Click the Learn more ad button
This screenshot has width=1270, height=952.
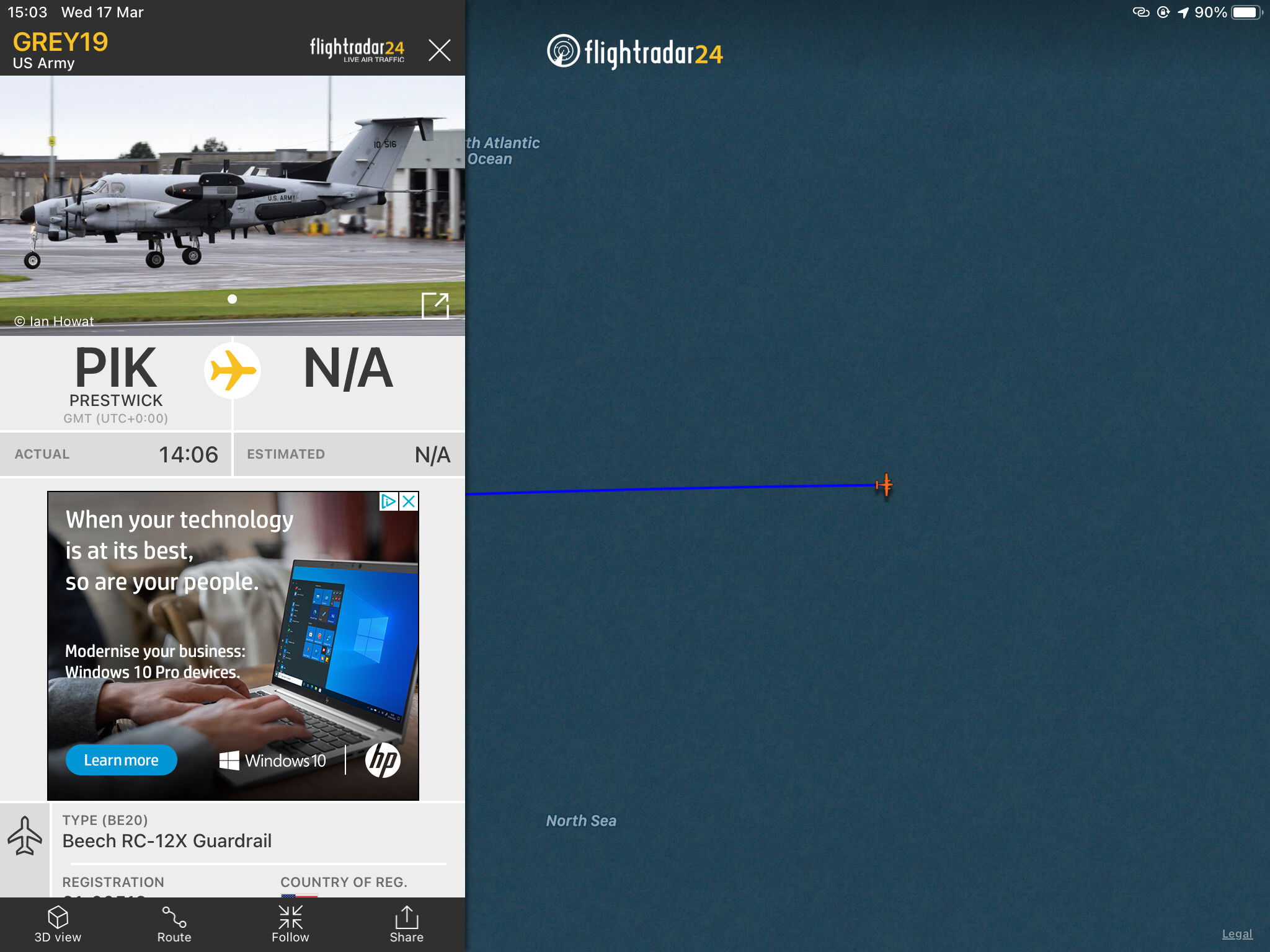click(122, 760)
